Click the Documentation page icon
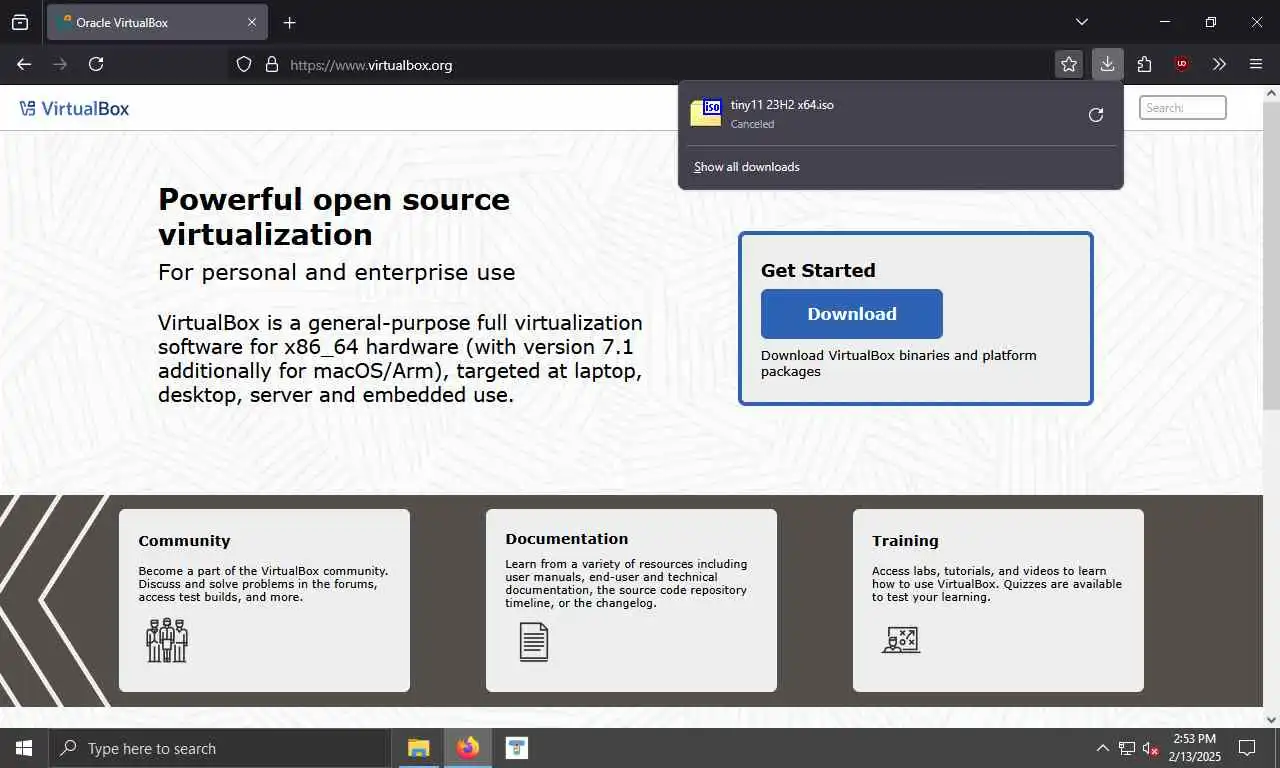The height and width of the screenshot is (768, 1280). [534, 641]
